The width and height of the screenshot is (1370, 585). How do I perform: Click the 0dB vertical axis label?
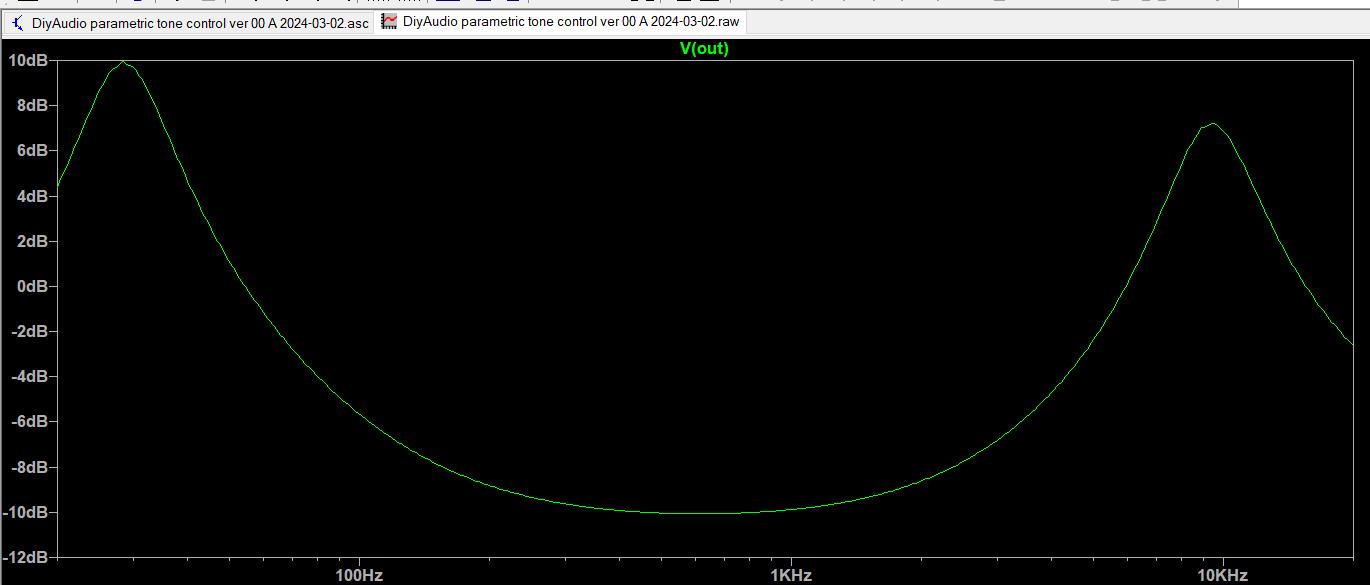32,286
